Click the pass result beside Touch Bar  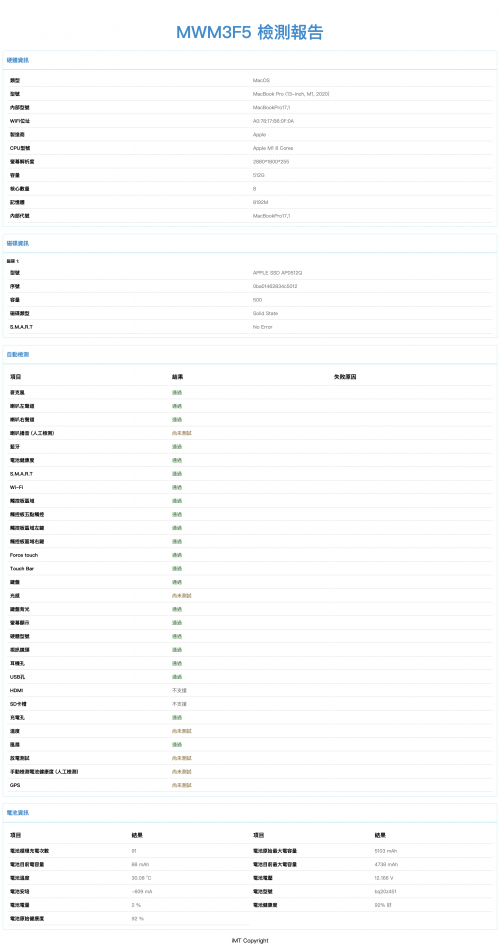pos(176,568)
